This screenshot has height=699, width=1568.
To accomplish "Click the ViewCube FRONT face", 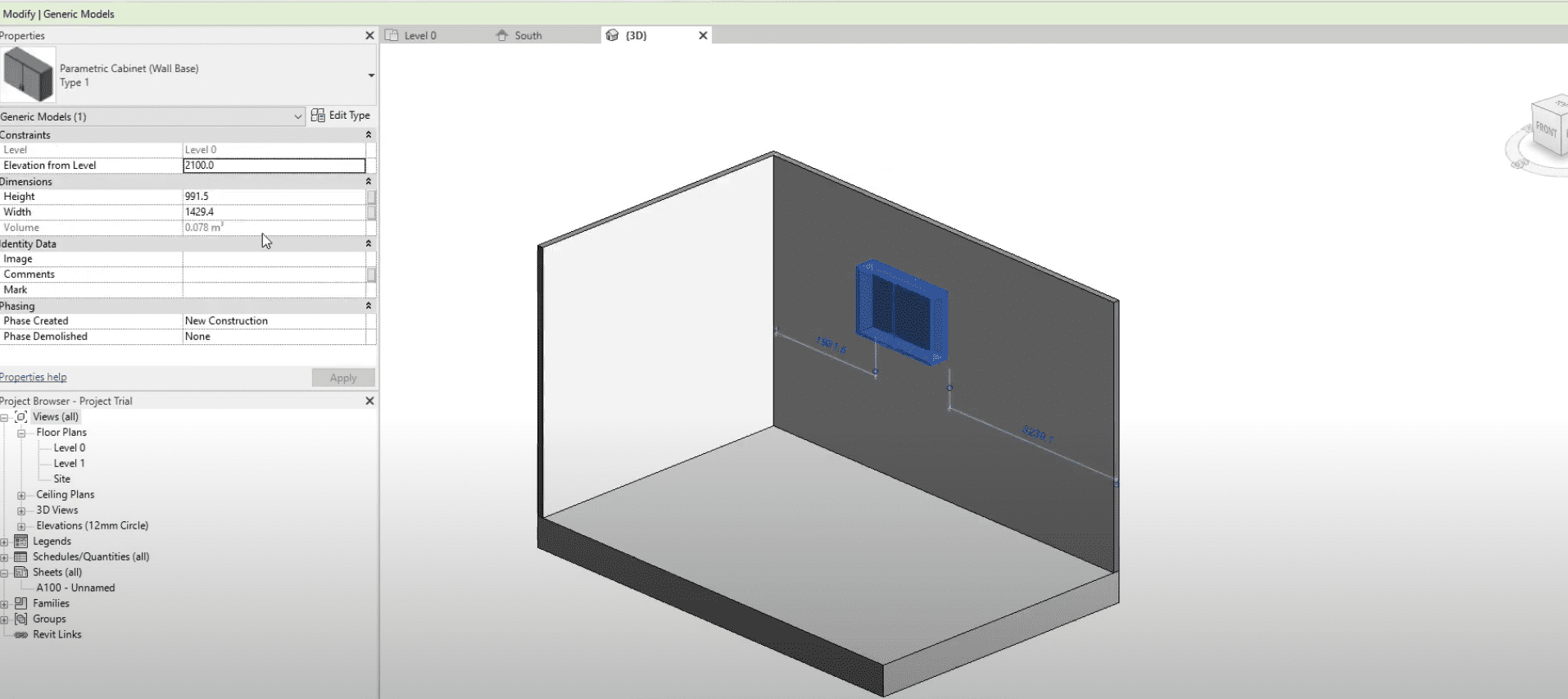I will [1546, 131].
